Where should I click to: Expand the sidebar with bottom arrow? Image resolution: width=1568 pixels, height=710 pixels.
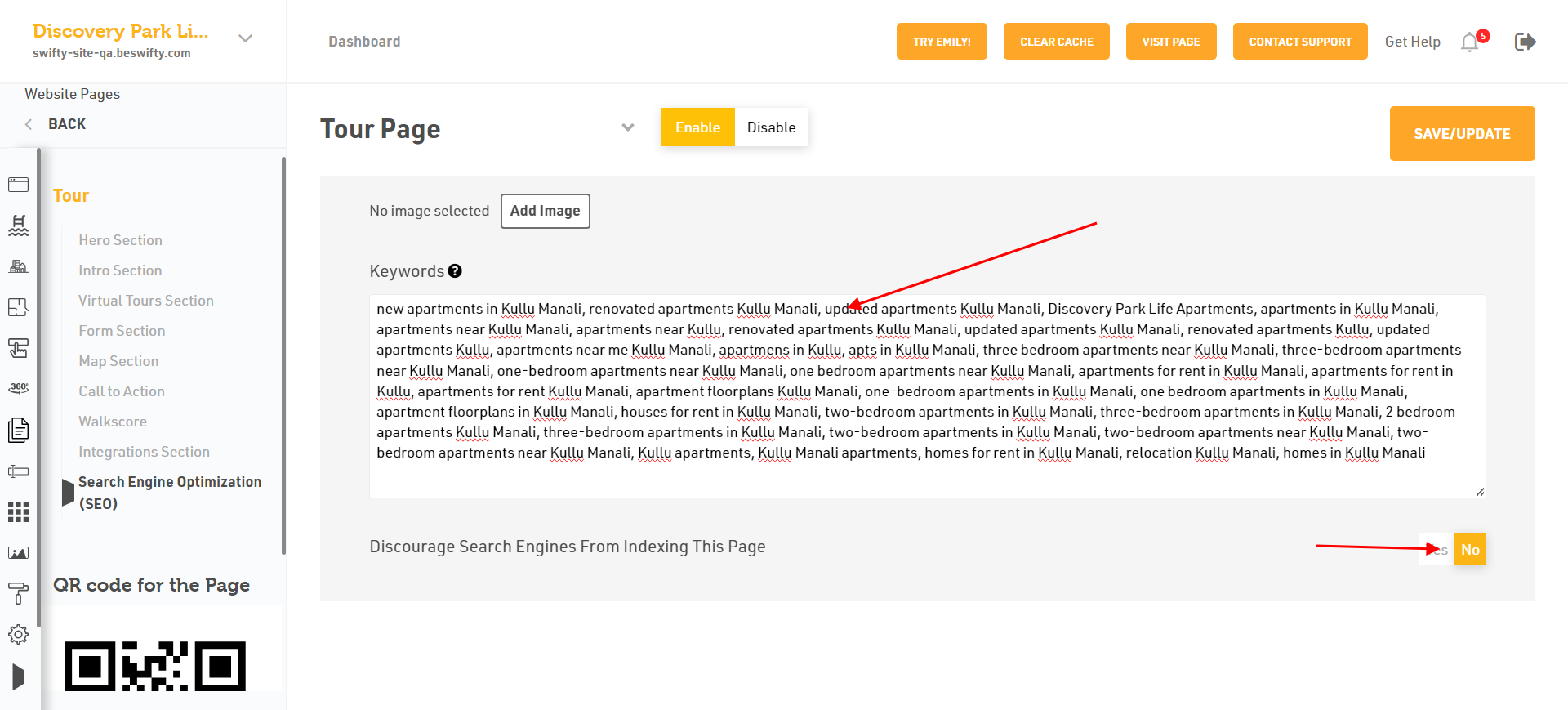point(18,677)
